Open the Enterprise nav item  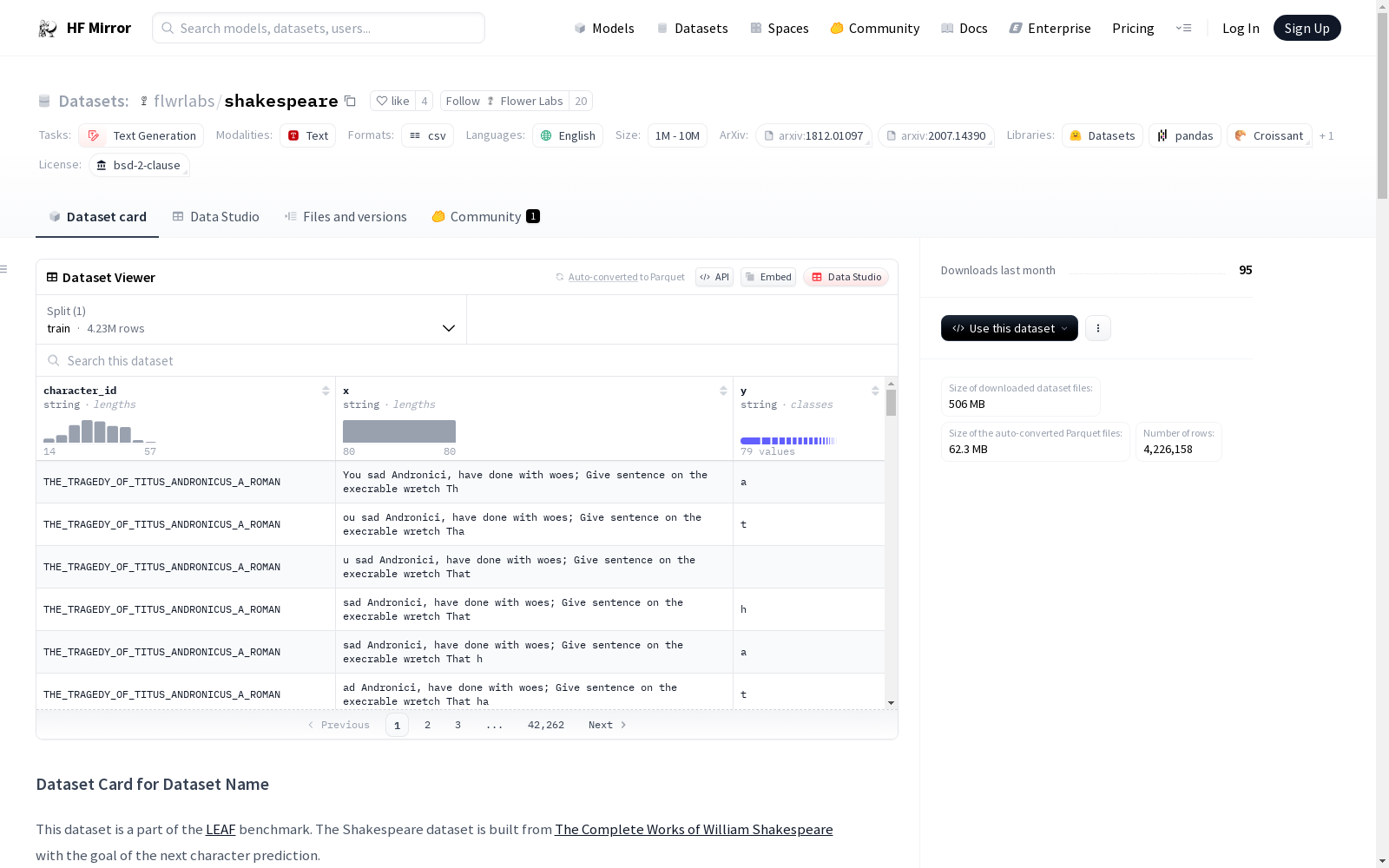(1050, 28)
